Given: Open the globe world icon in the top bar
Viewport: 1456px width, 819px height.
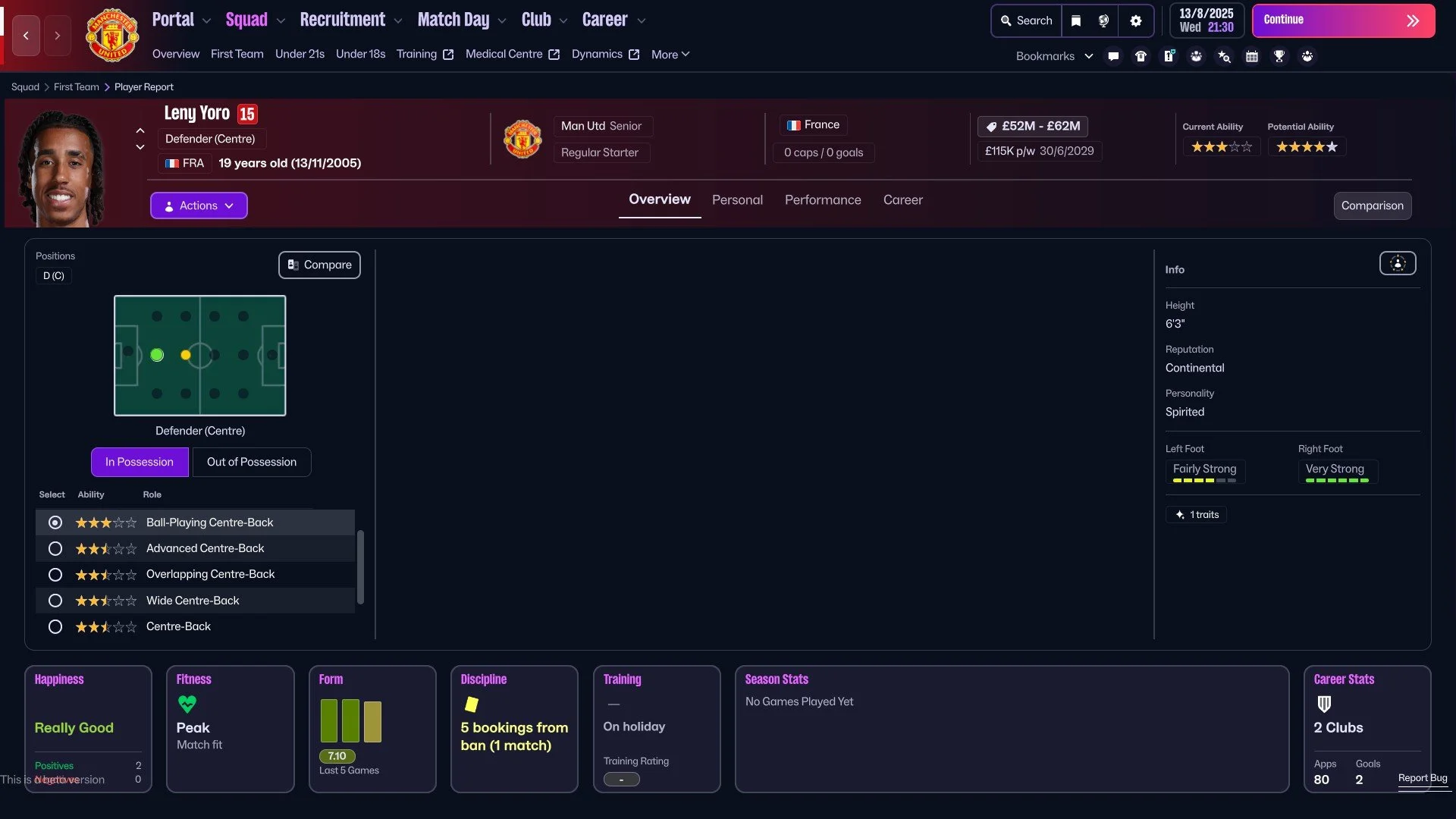Looking at the screenshot, I should pos(1103,20).
